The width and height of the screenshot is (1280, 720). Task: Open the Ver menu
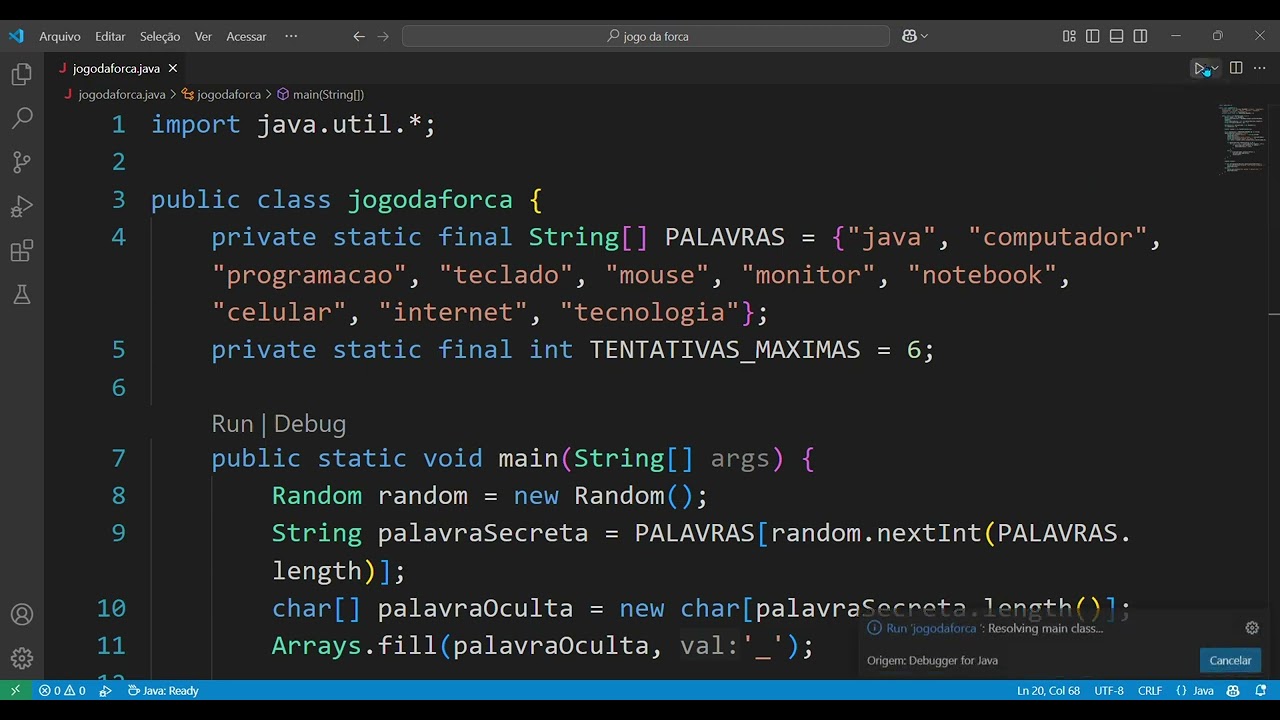pyautogui.click(x=203, y=36)
